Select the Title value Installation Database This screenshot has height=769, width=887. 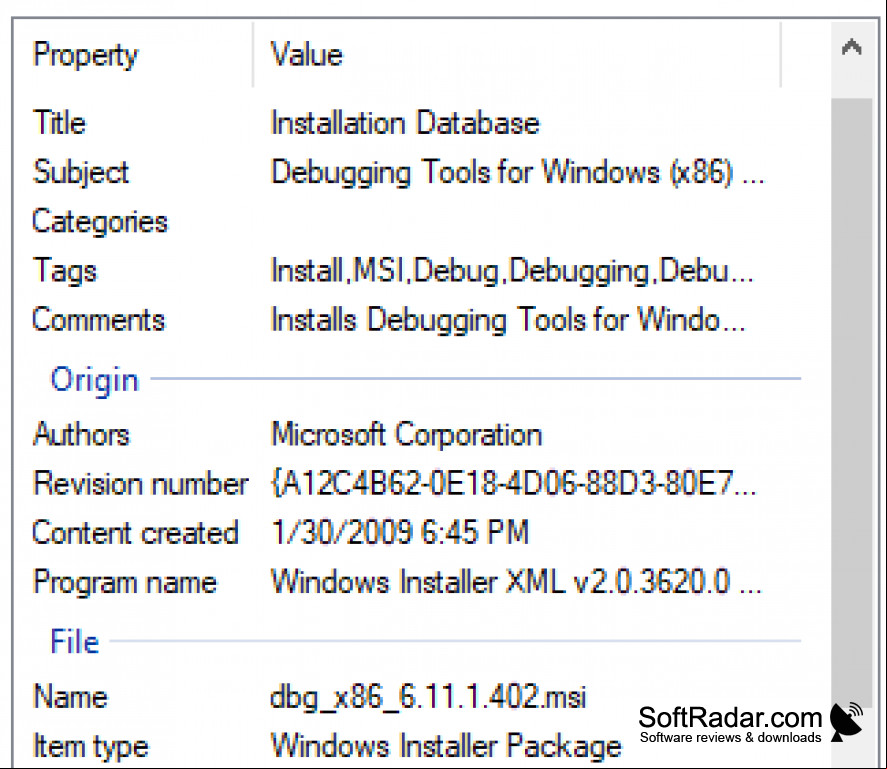pyautogui.click(x=405, y=123)
